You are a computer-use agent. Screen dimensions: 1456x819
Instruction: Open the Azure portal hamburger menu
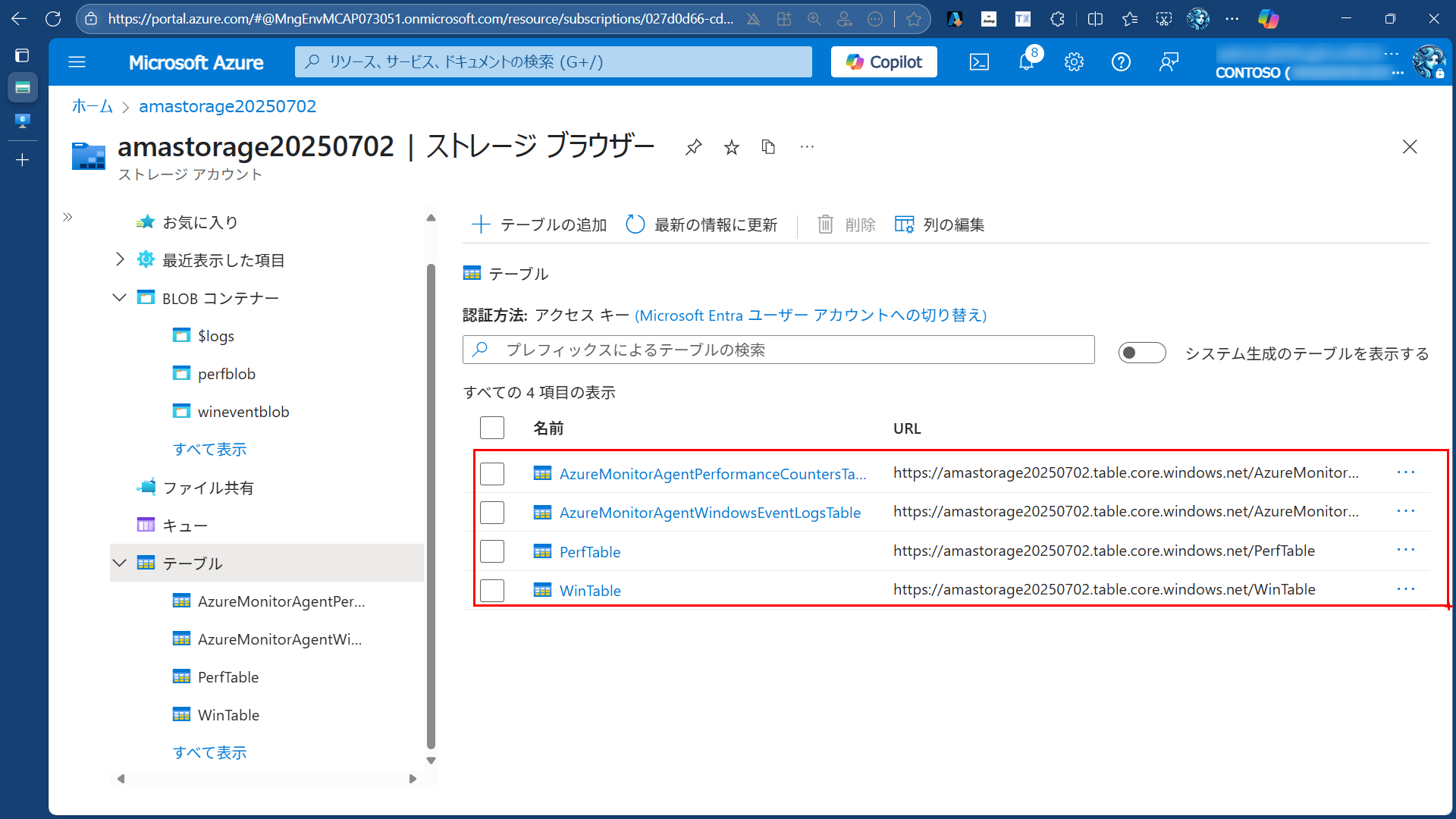[77, 62]
